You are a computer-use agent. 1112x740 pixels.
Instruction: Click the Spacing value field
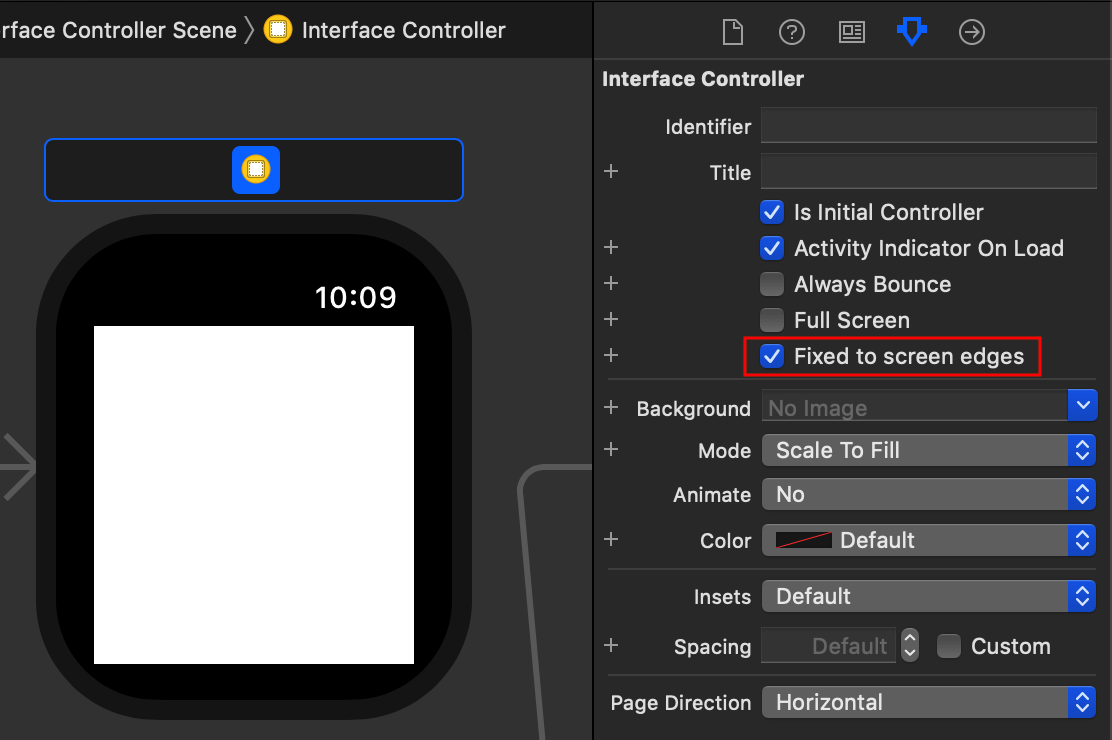pyautogui.click(x=828, y=646)
